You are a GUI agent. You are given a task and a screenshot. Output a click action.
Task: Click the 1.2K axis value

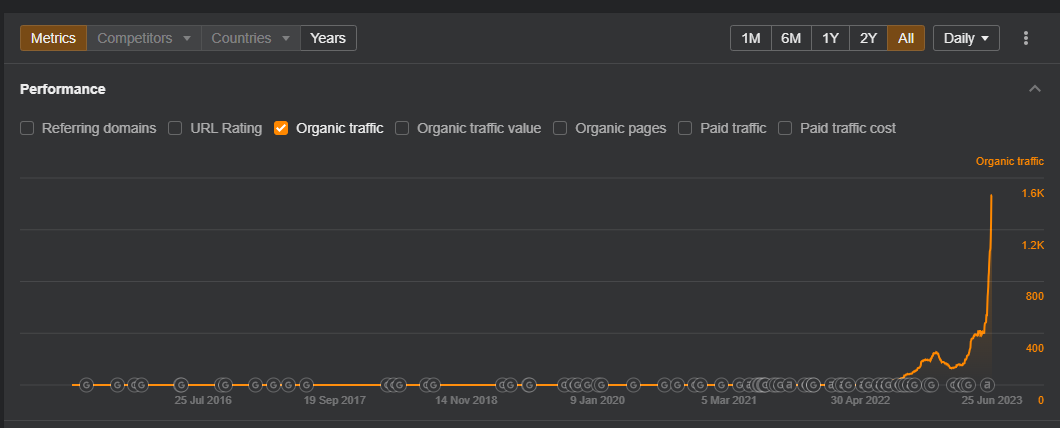pyautogui.click(x=1033, y=245)
